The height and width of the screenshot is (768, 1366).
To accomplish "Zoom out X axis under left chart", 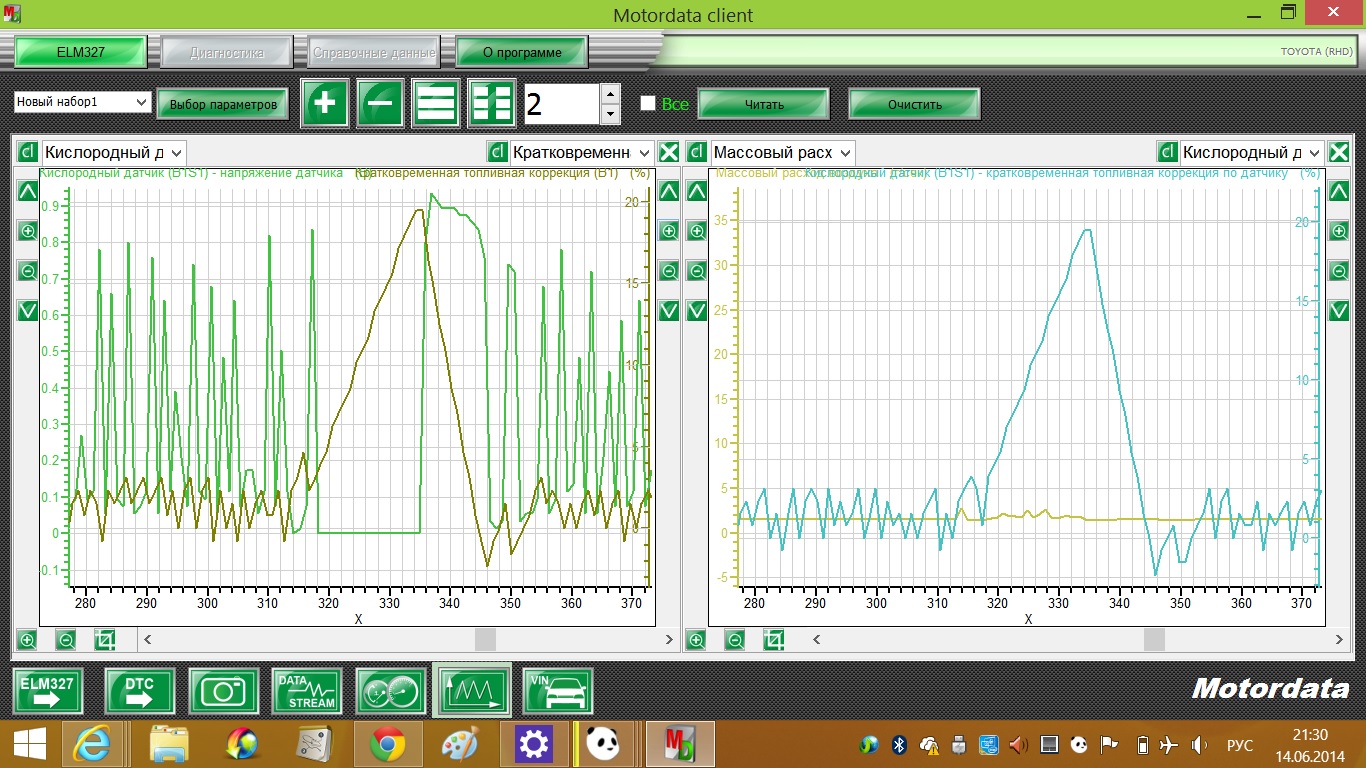I will pos(66,639).
